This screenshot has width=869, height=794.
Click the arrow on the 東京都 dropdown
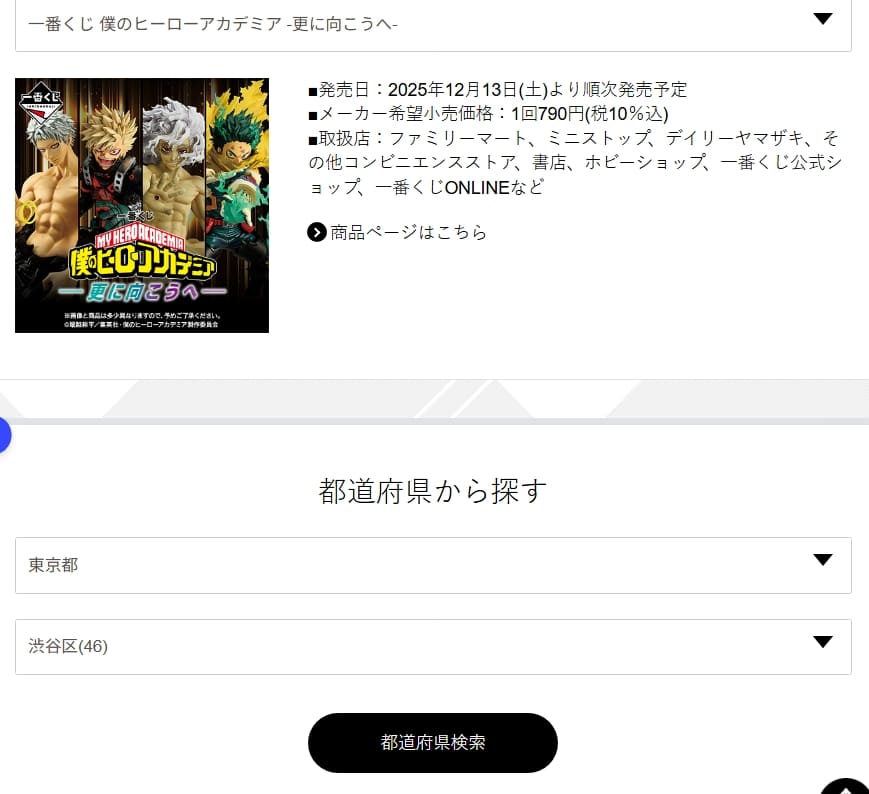pos(822,560)
